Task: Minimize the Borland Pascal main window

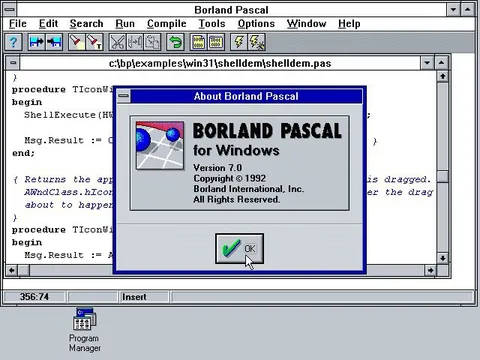Action: (453, 9)
